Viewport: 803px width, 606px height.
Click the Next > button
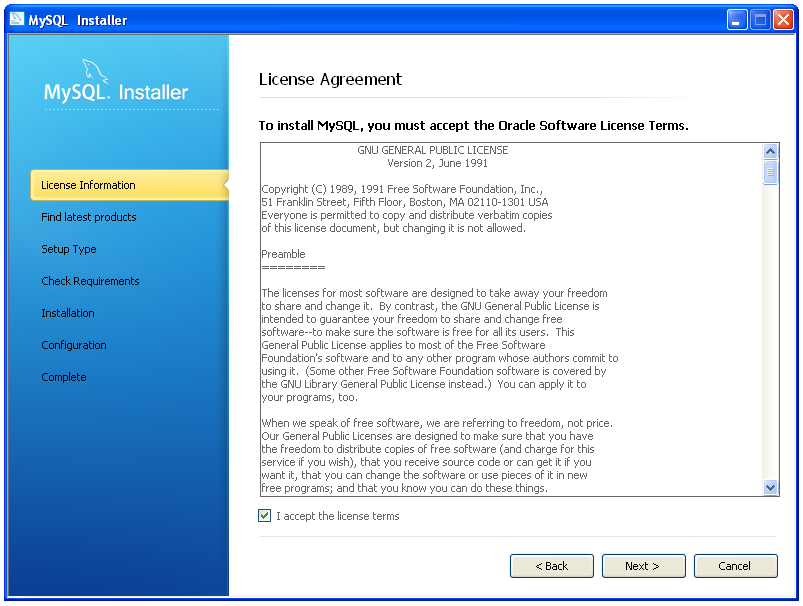(x=643, y=566)
